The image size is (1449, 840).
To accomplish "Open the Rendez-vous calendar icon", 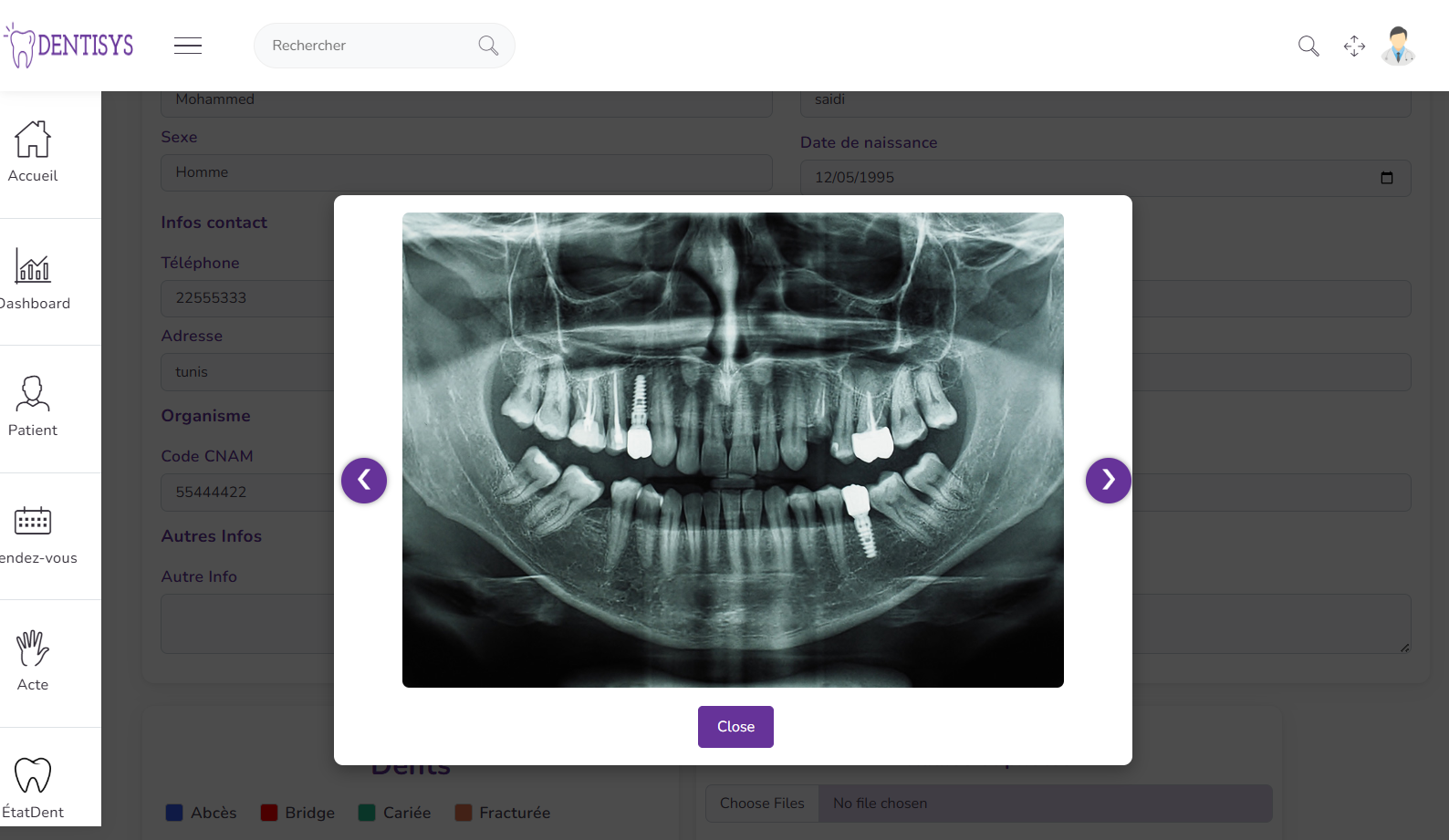I will coord(33,521).
